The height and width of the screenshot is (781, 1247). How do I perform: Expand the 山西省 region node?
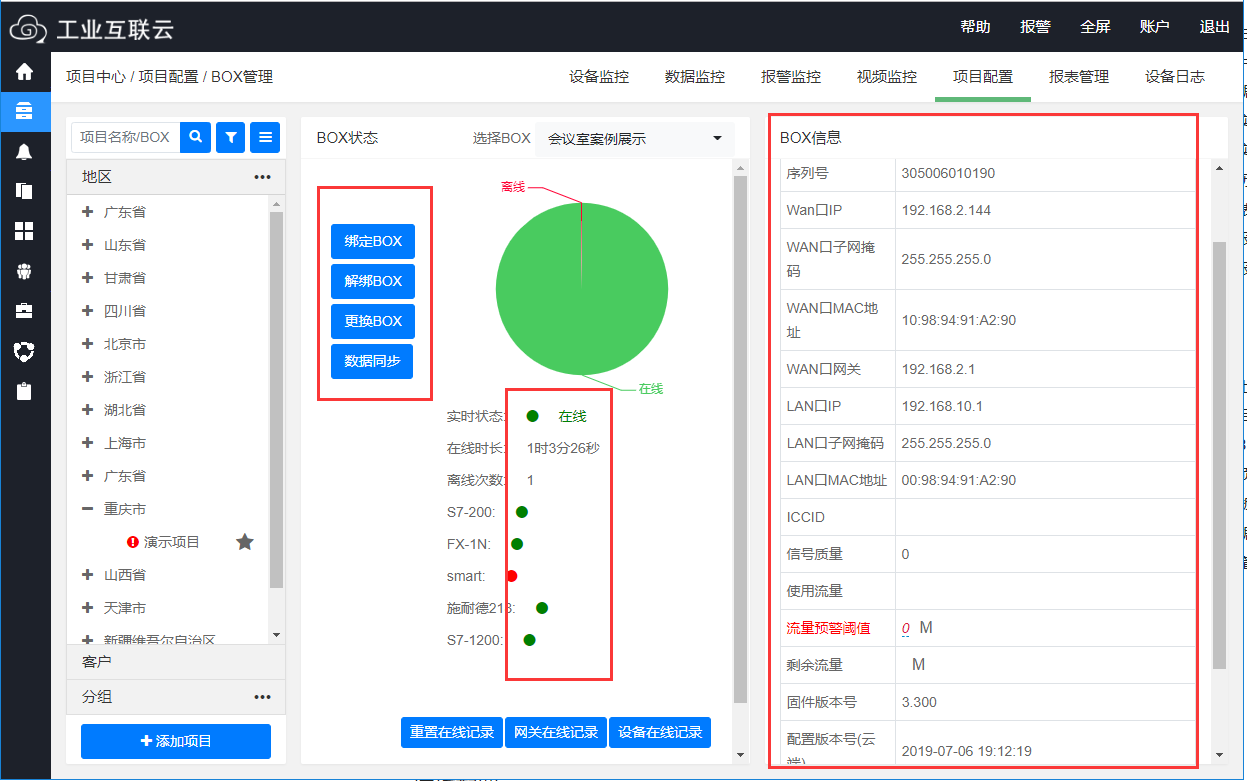pos(88,575)
